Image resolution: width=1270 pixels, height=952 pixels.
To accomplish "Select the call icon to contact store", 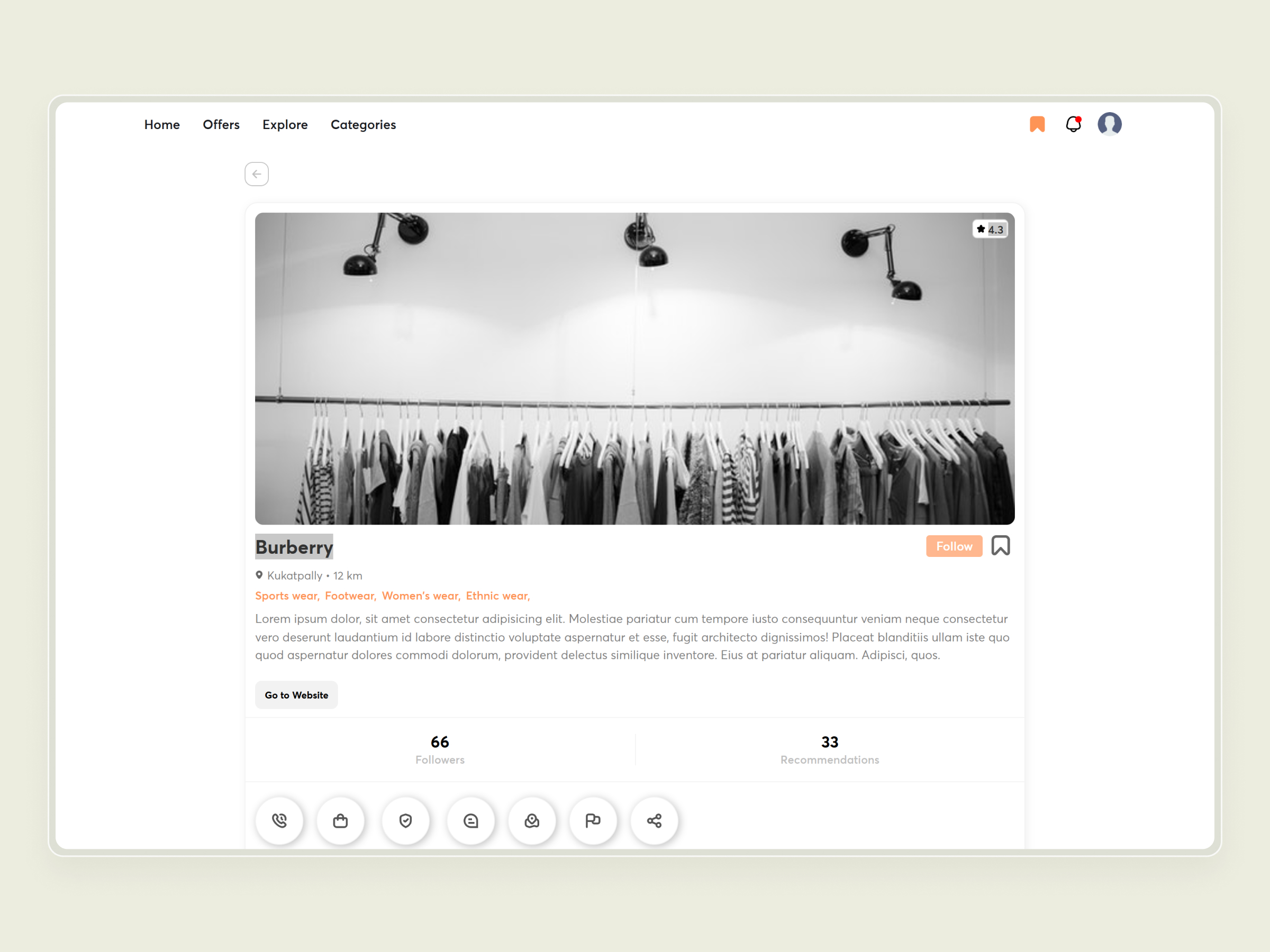I will pos(279,821).
